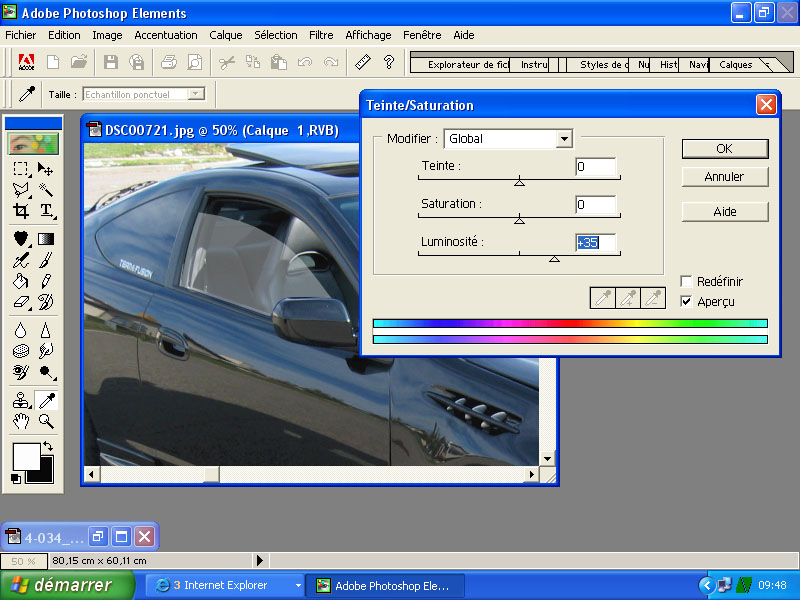
Task: Open the status bar info arrow menu
Action: point(259,561)
